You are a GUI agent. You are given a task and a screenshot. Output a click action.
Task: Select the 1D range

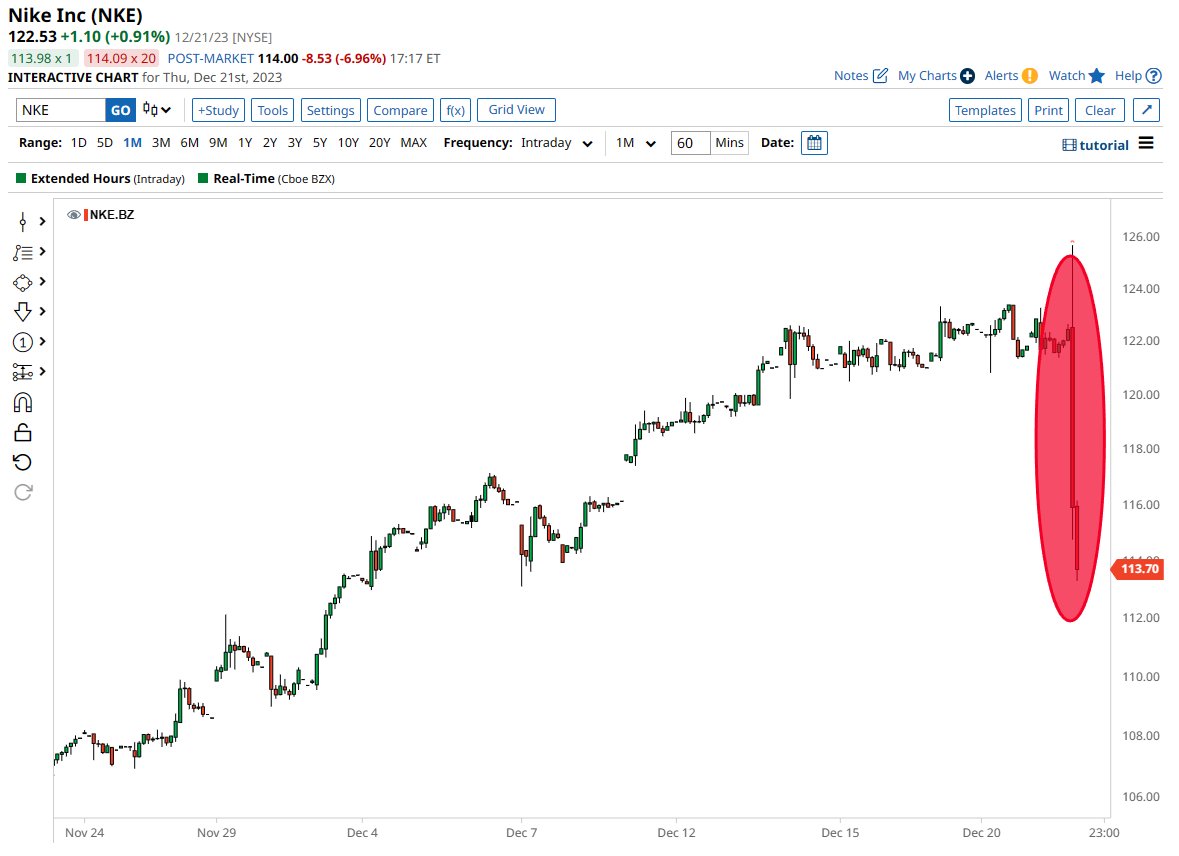pos(78,143)
